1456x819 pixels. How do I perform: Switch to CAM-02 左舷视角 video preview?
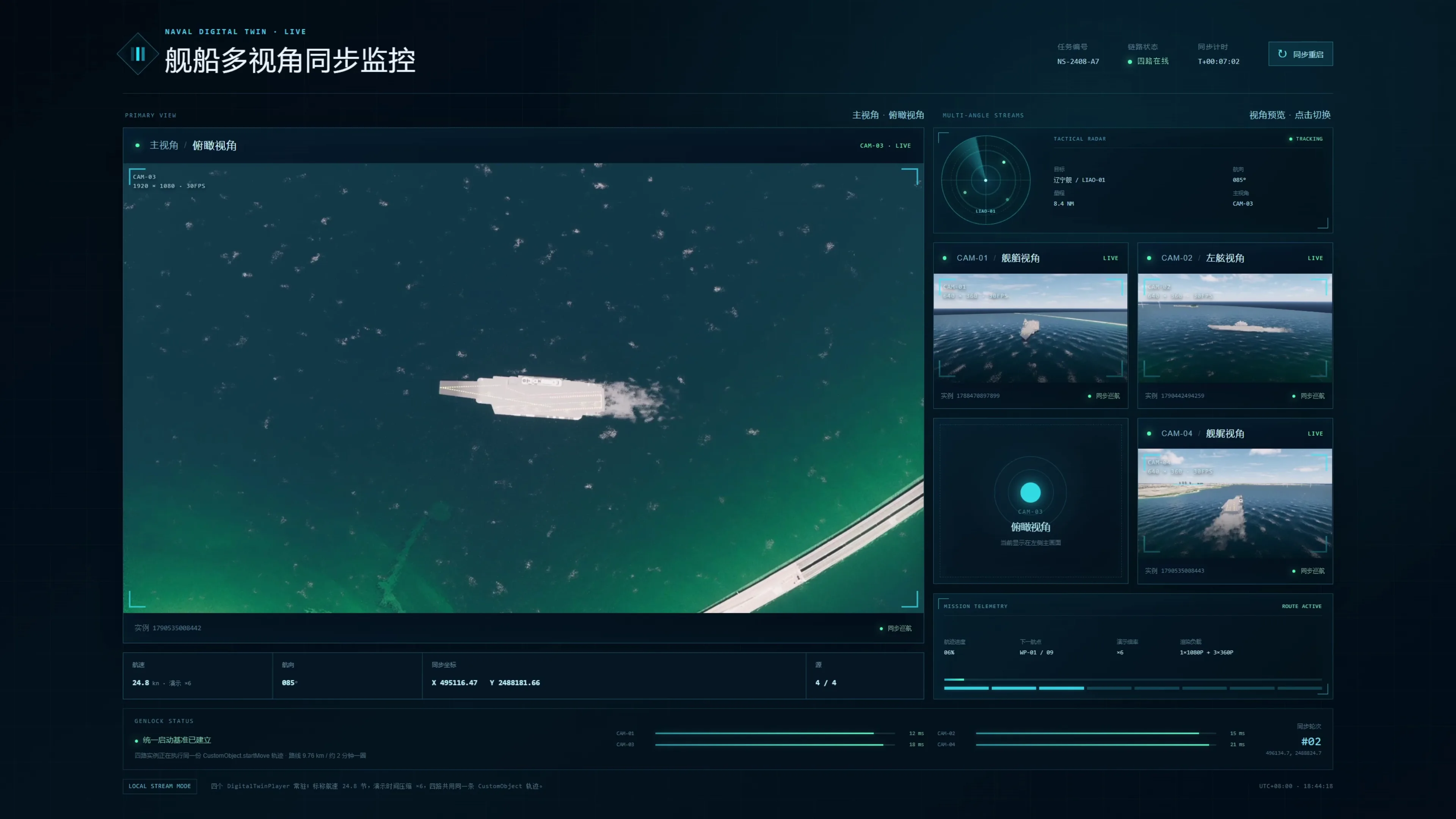pyautogui.click(x=1235, y=328)
